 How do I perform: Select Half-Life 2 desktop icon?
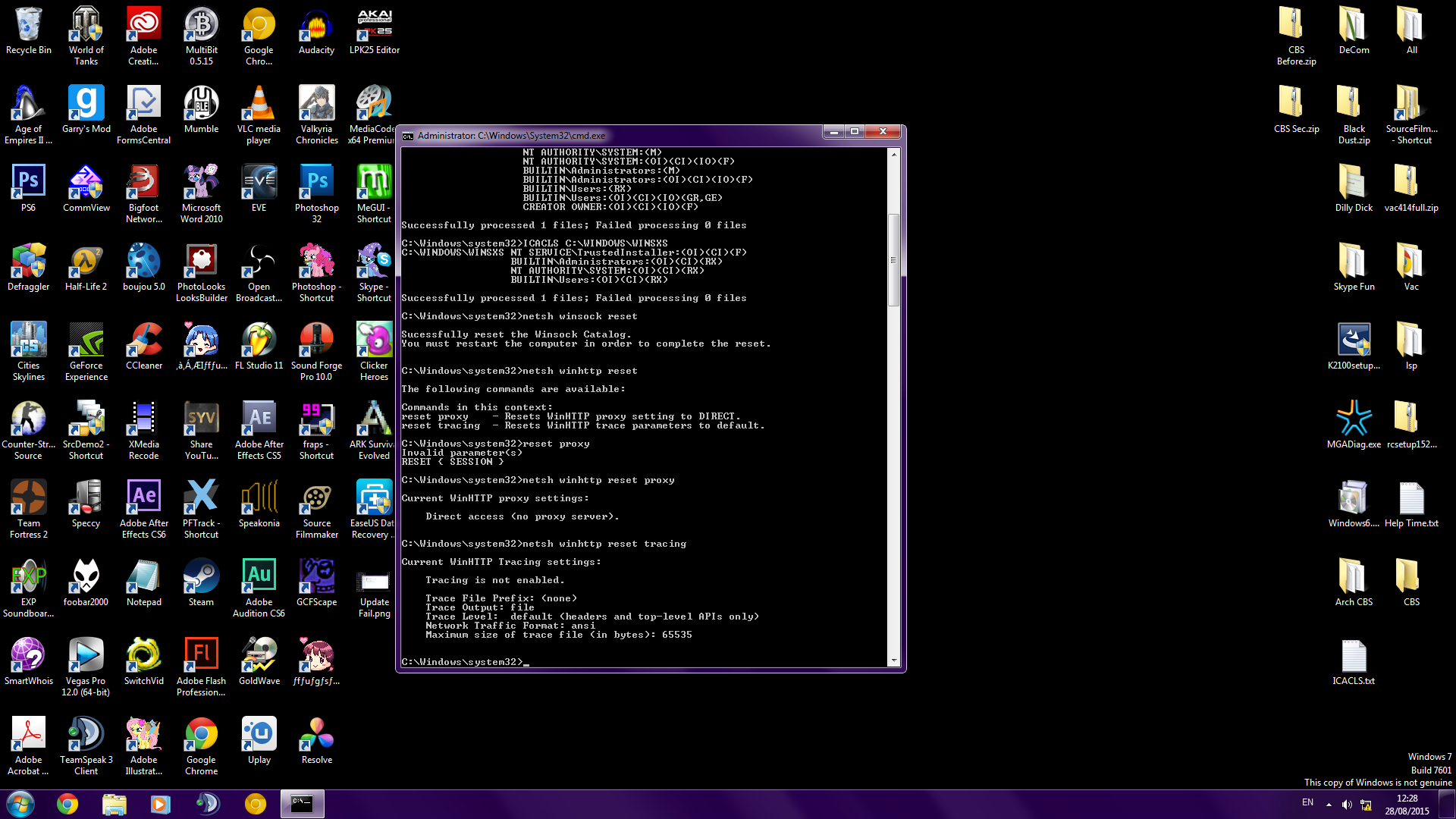86,268
